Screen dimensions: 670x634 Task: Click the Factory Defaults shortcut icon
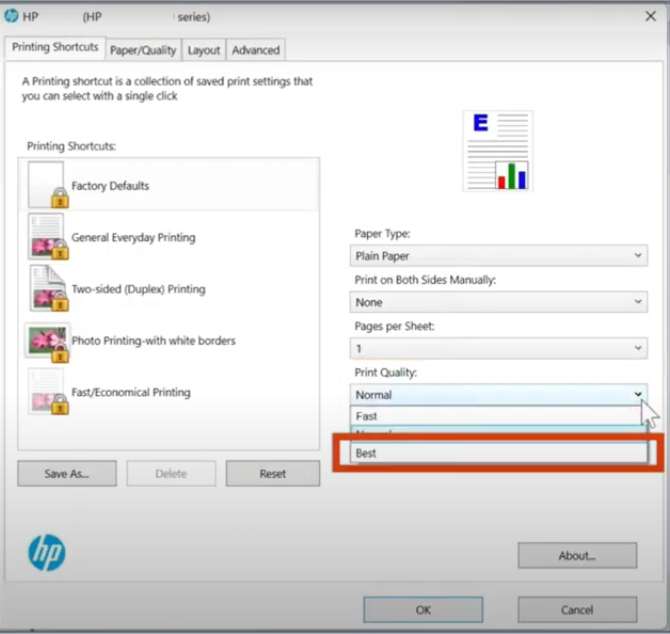pos(48,185)
